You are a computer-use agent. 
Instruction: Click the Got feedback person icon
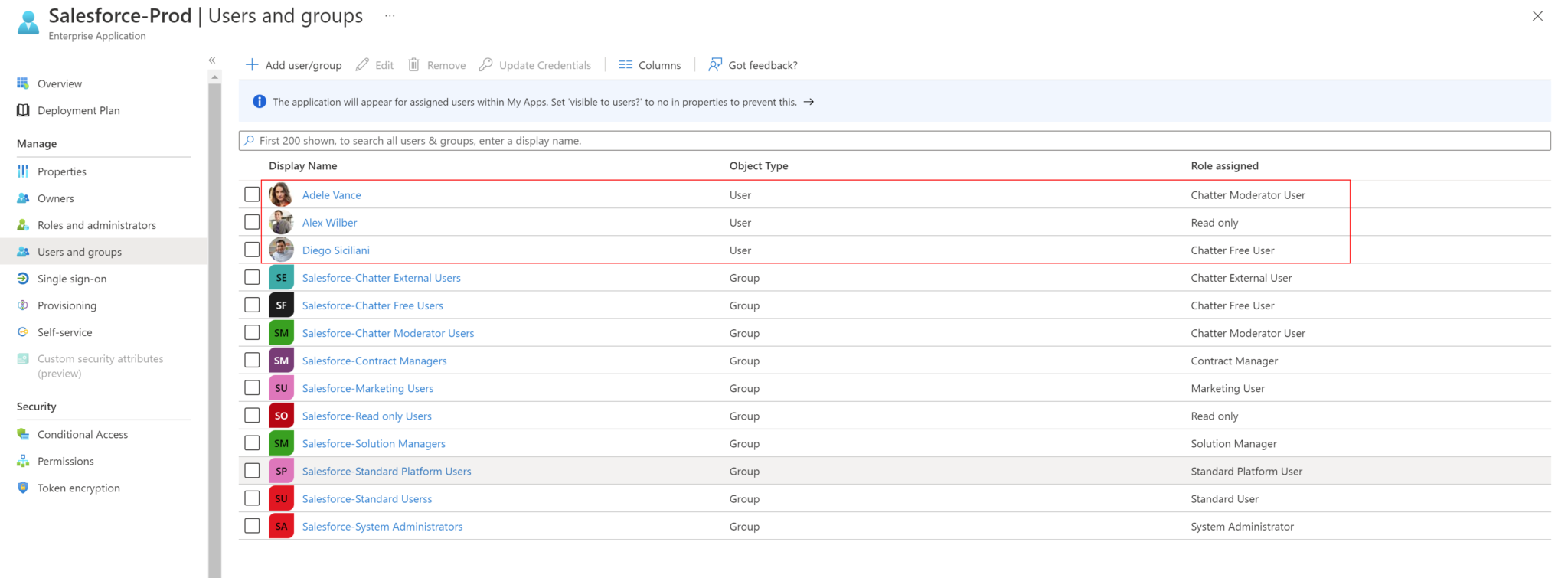(715, 65)
